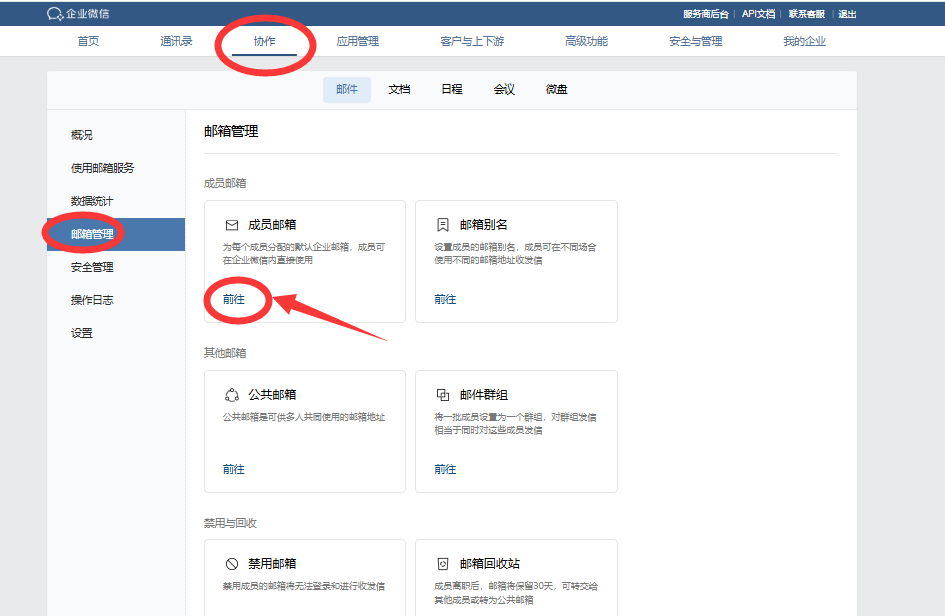Open the API文档 link
The width and height of the screenshot is (945, 616).
758,13
